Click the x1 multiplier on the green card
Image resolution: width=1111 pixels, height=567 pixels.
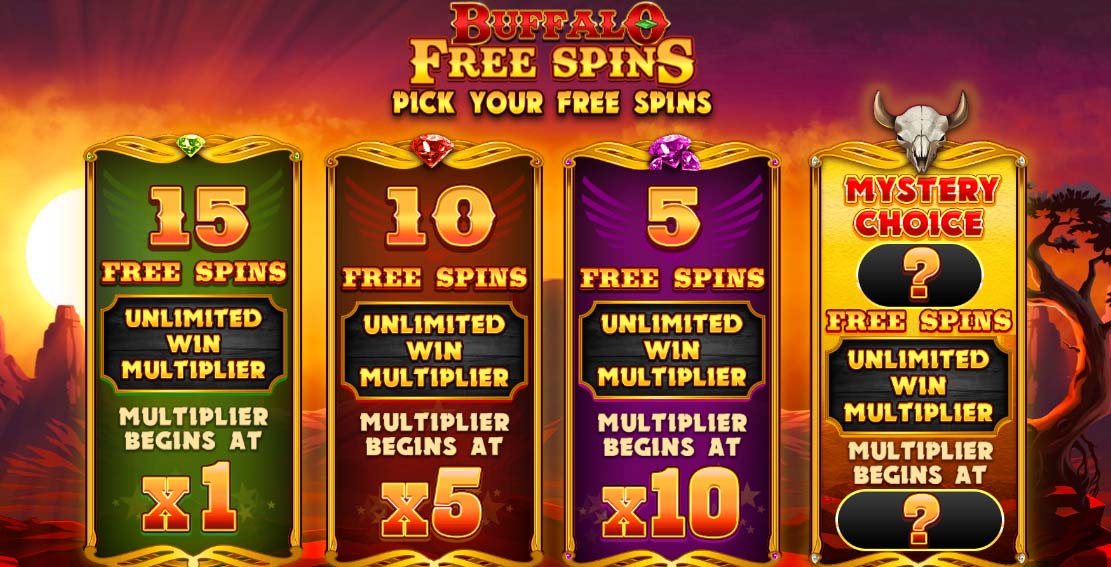click(189, 498)
